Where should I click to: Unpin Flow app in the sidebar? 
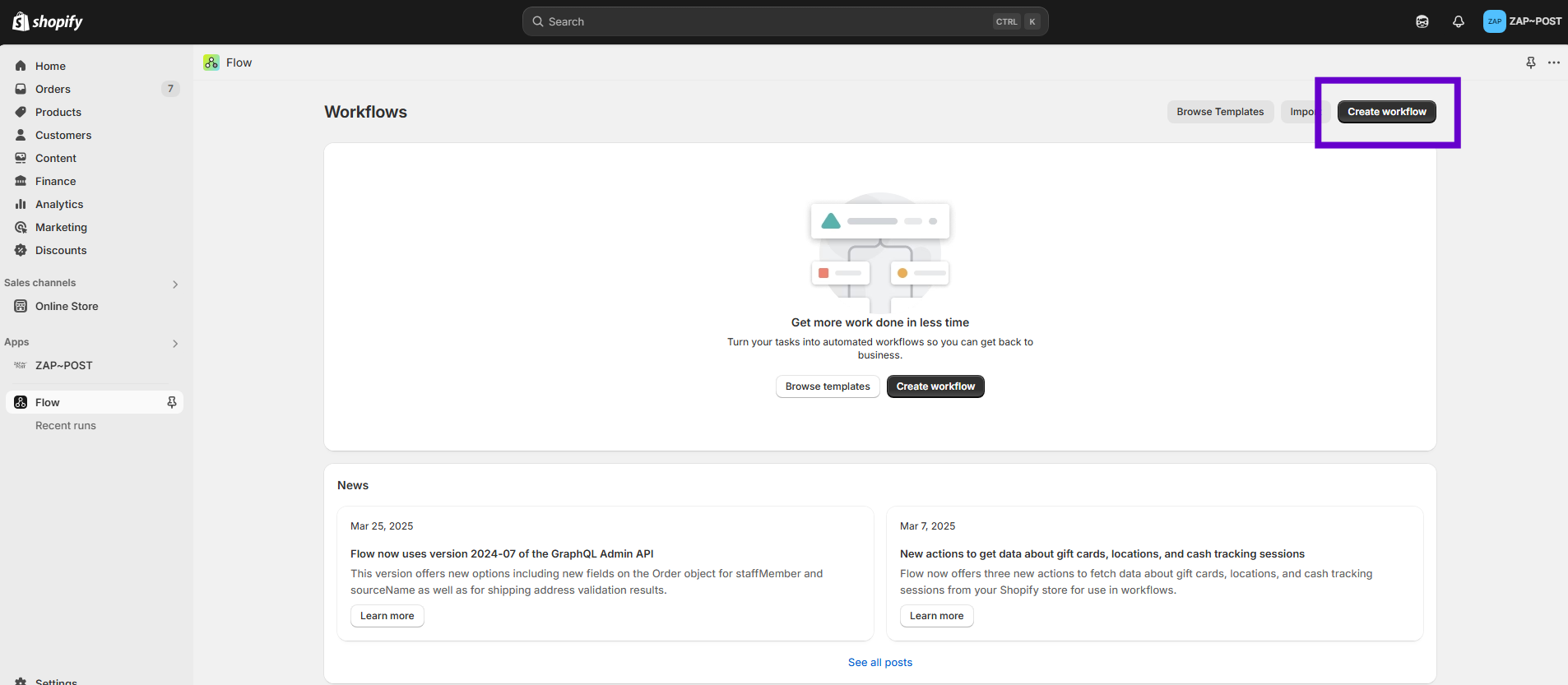pyautogui.click(x=172, y=402)
